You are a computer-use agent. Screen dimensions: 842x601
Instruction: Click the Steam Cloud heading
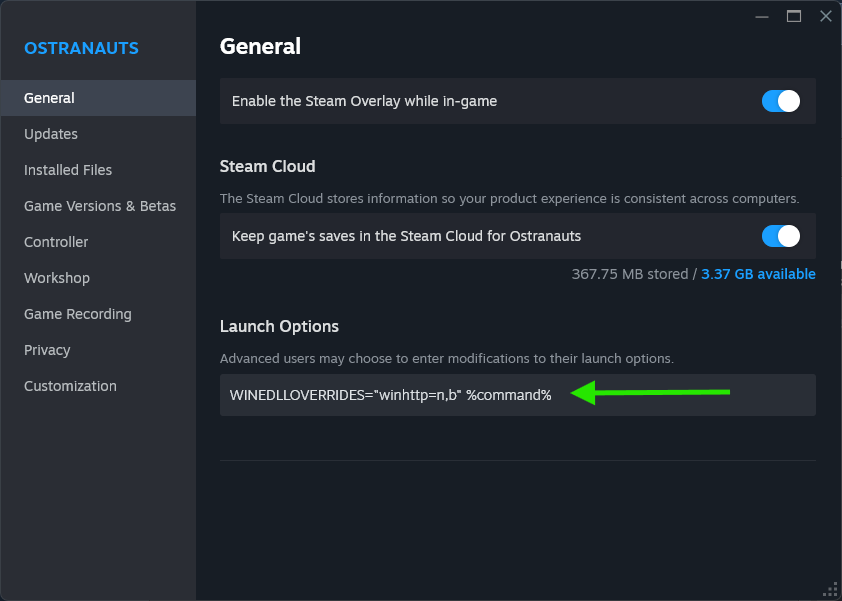[267, 166]
